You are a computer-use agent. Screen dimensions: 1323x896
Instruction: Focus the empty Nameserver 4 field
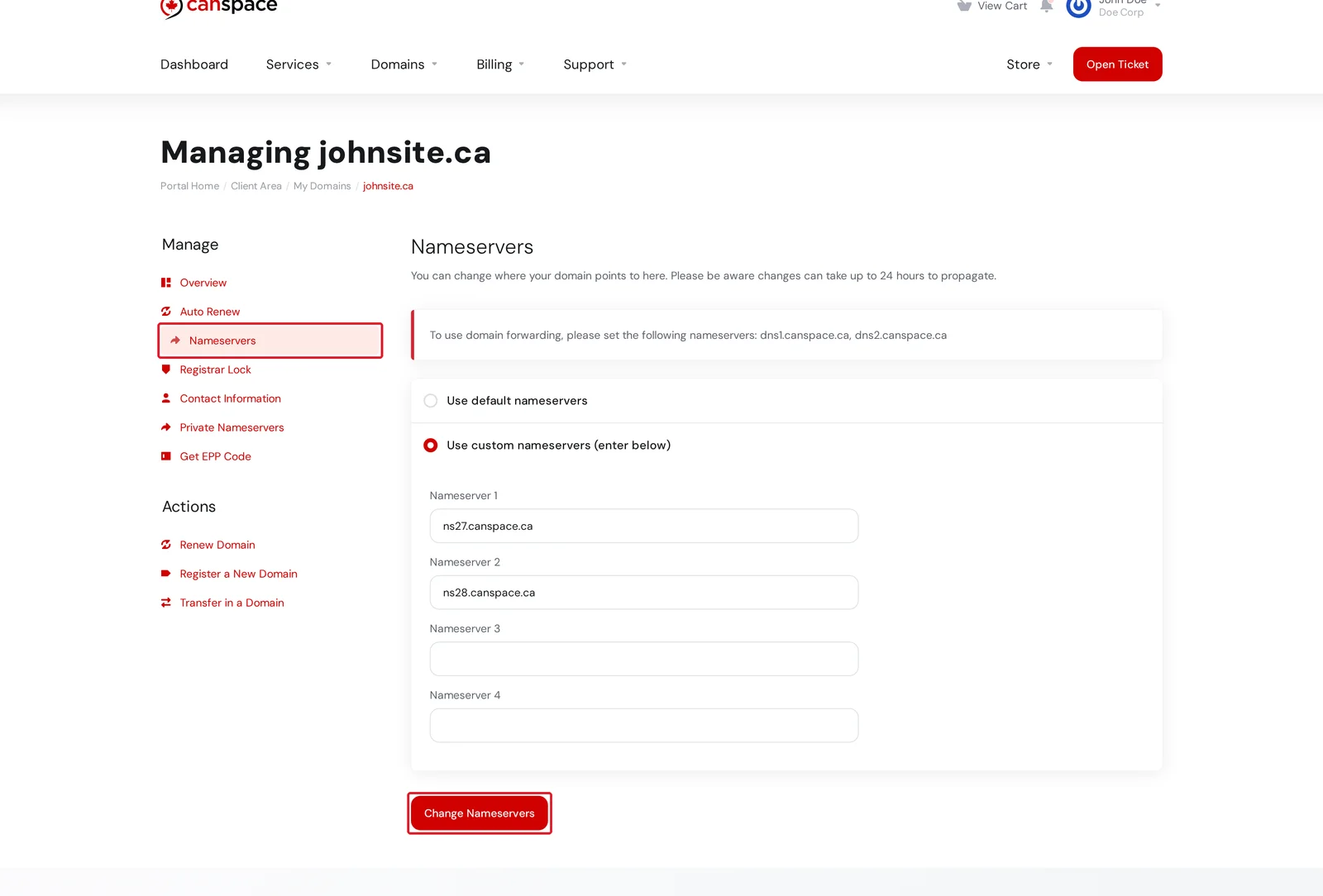[x=644, y=726]
